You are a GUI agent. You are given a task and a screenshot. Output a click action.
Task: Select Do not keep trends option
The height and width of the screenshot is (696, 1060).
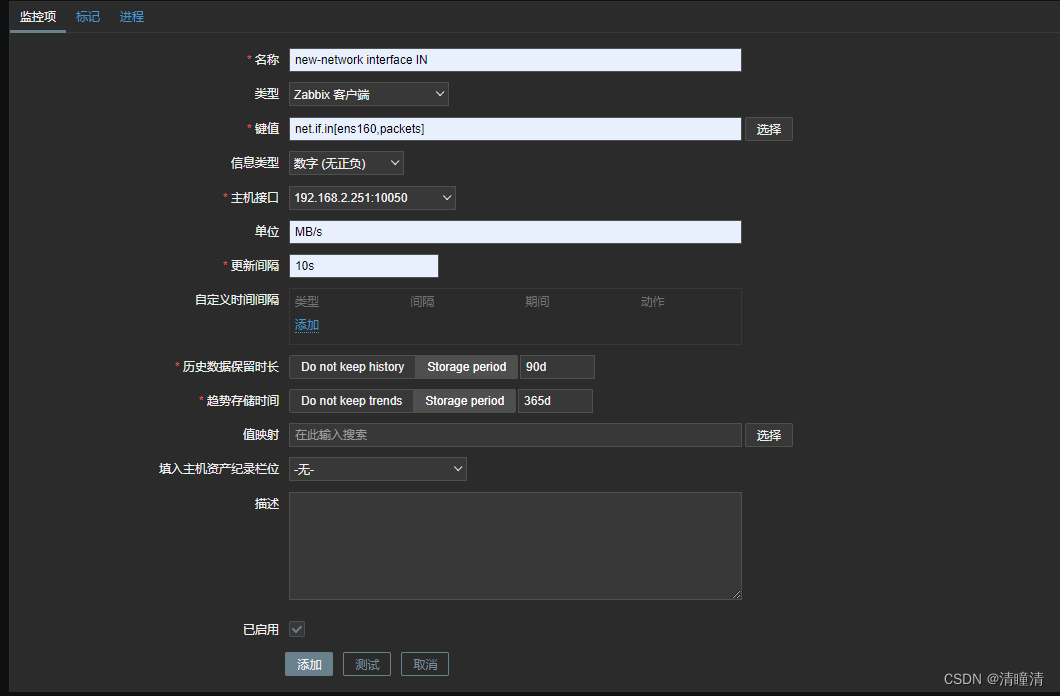(352, 401)
